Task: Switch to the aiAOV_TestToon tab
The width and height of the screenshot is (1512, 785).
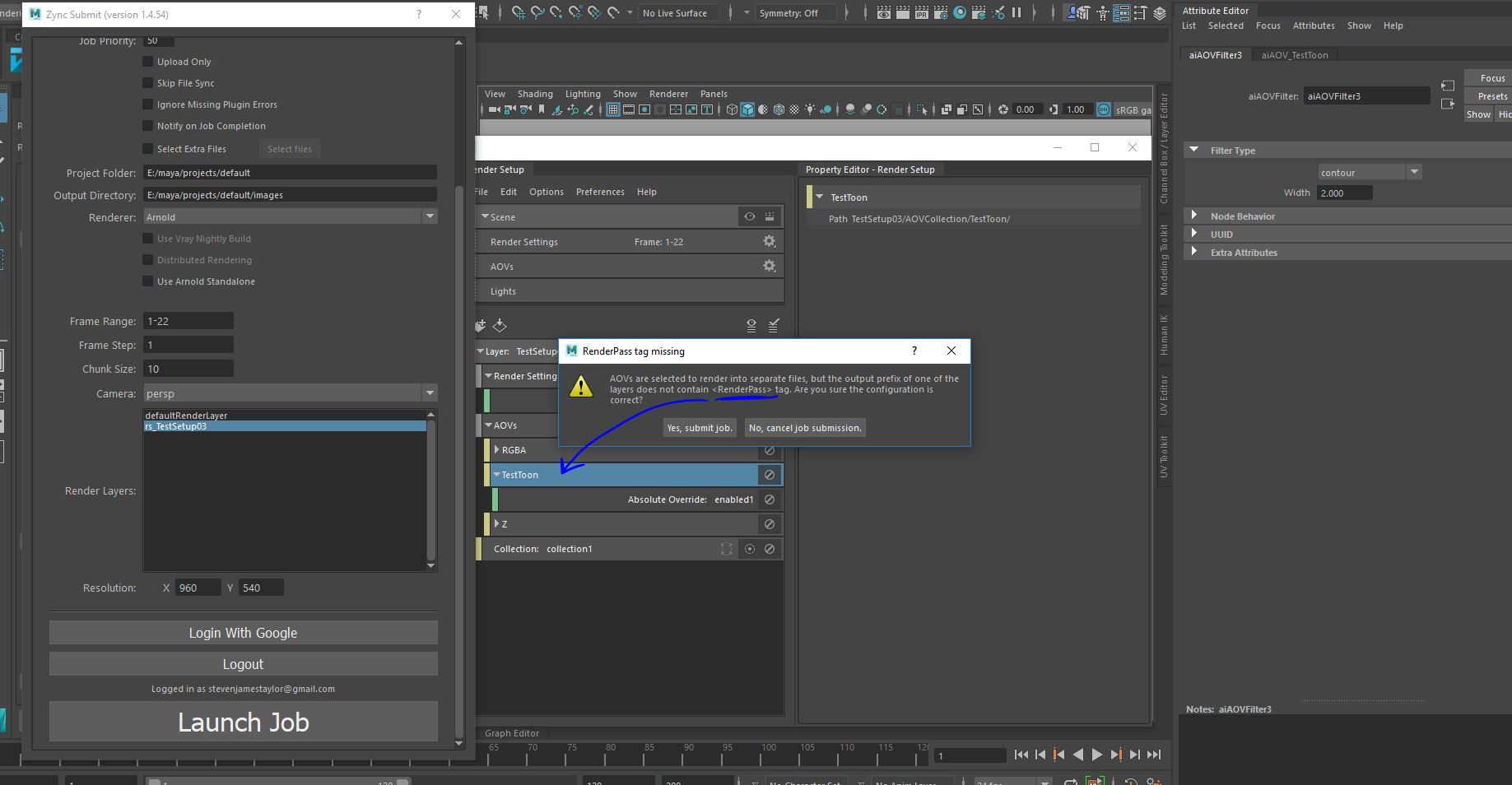Action: pyautogui.click(x=1294, y=55)
